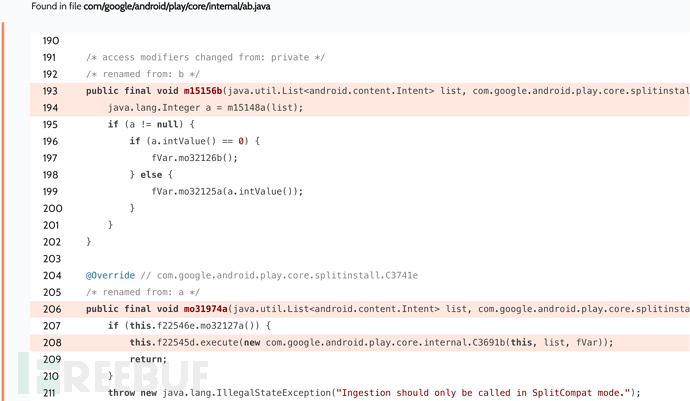Viewport: 690px width, 401px height.
Task: Click line number 208
Action: (52, 342)
